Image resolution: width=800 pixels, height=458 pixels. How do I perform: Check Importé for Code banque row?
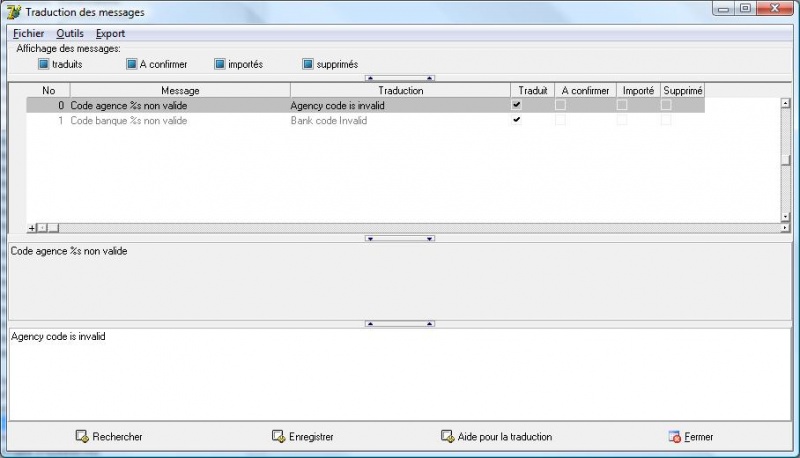[621, 120]
